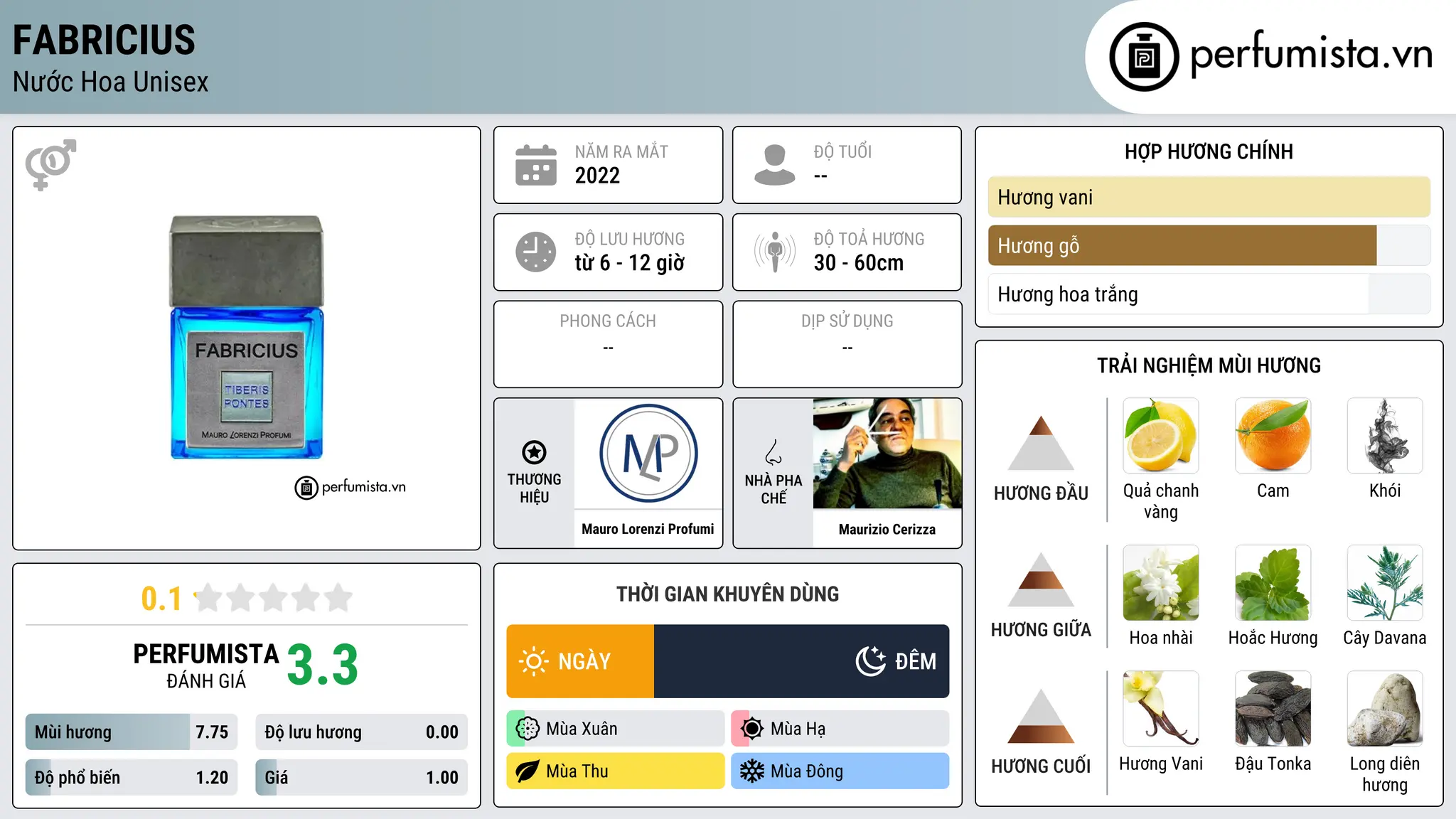Click the Hương gỗ accord bar

click(1209, 245)
